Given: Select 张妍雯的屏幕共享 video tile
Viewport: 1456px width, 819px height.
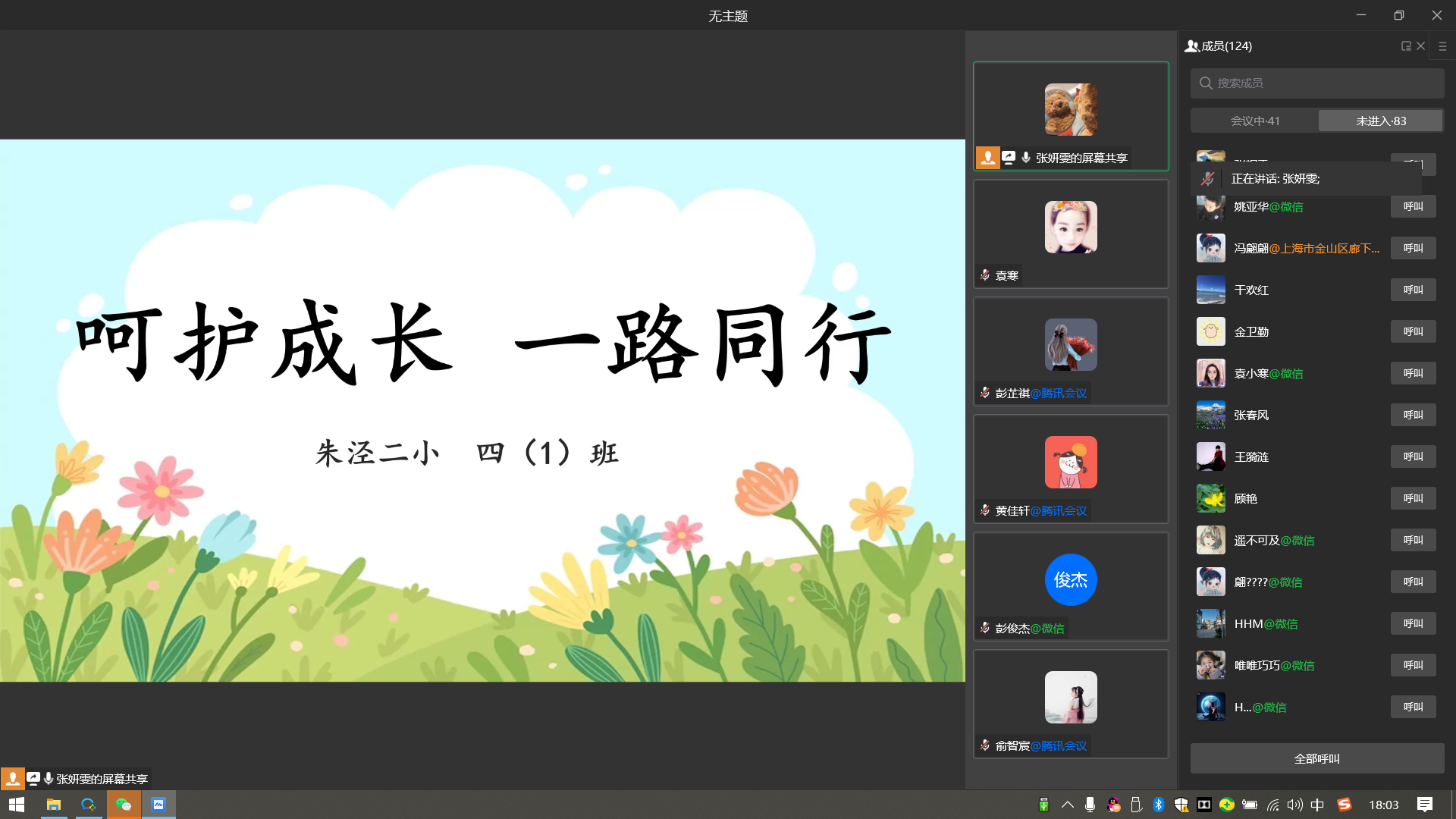Looking at the screenshot, I should point(1071,116).
